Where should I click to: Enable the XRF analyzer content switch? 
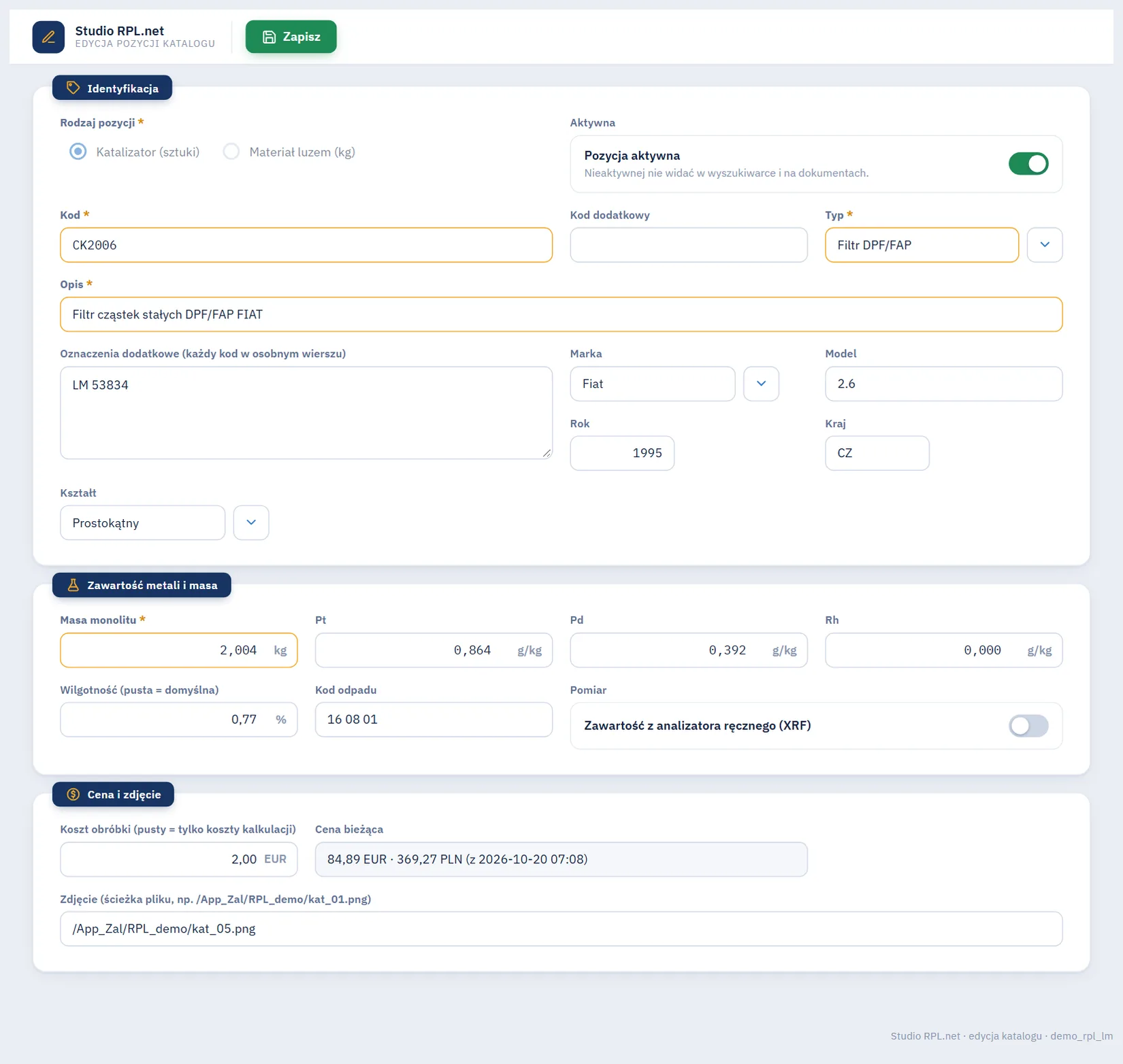[x=1028, y=726]
